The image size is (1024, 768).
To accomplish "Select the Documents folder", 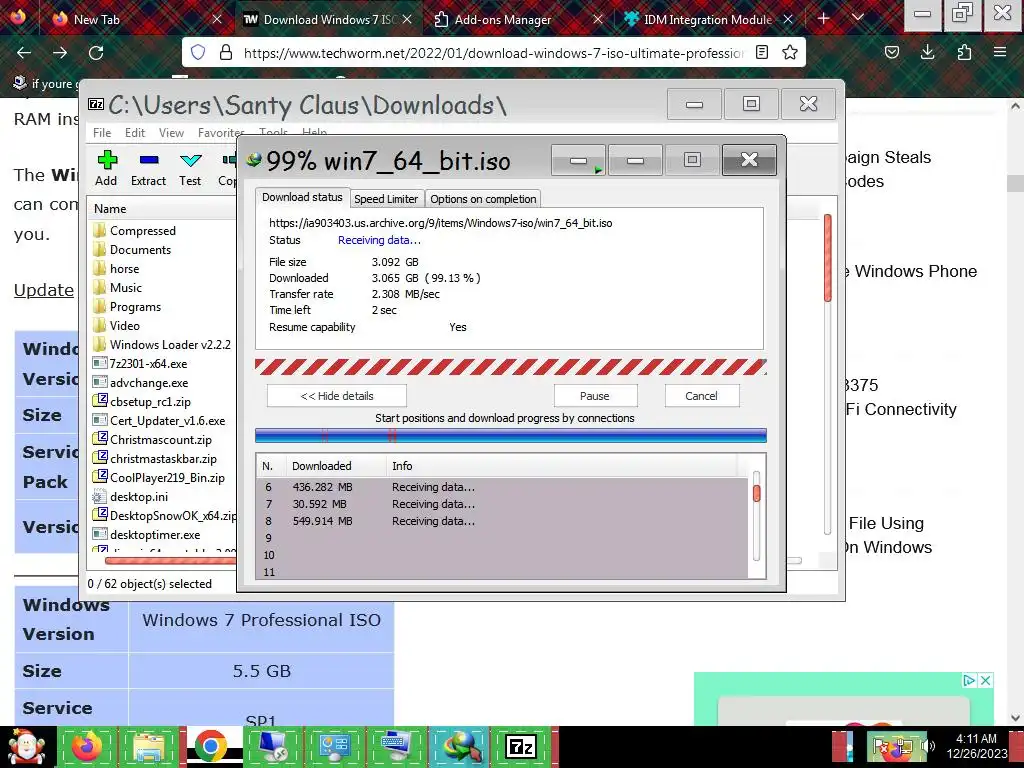I will (140, 249).
